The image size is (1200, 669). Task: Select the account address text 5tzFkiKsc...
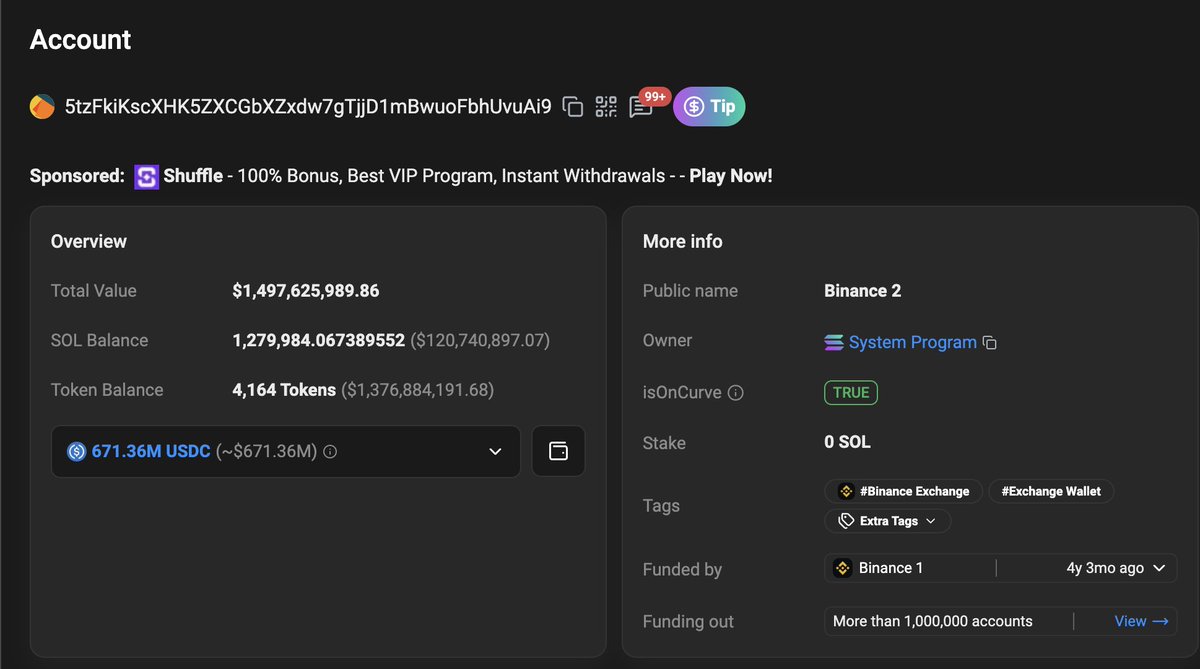tap(308, 107)
